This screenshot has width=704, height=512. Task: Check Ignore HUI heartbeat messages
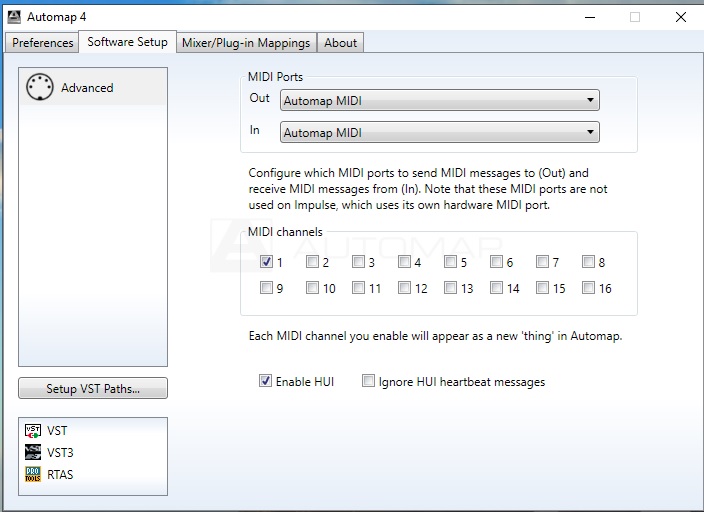tap(368, 381)
